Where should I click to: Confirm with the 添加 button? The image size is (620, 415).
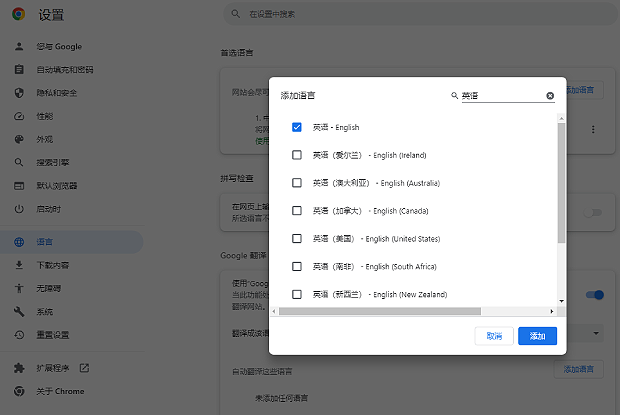pyautogui.click(x=537, y=336)
